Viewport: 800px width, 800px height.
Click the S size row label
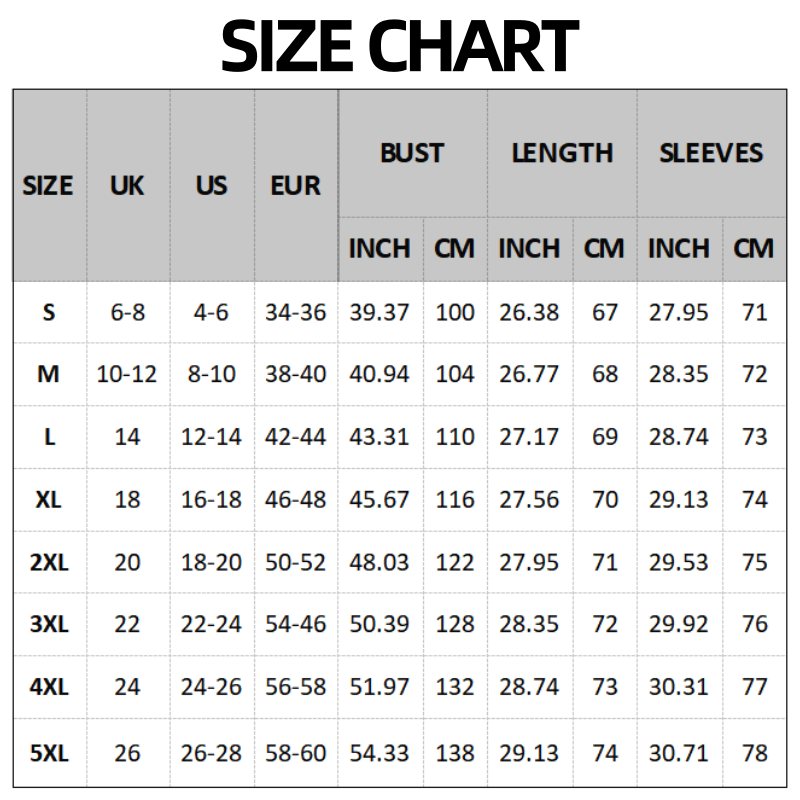[48, 312]
